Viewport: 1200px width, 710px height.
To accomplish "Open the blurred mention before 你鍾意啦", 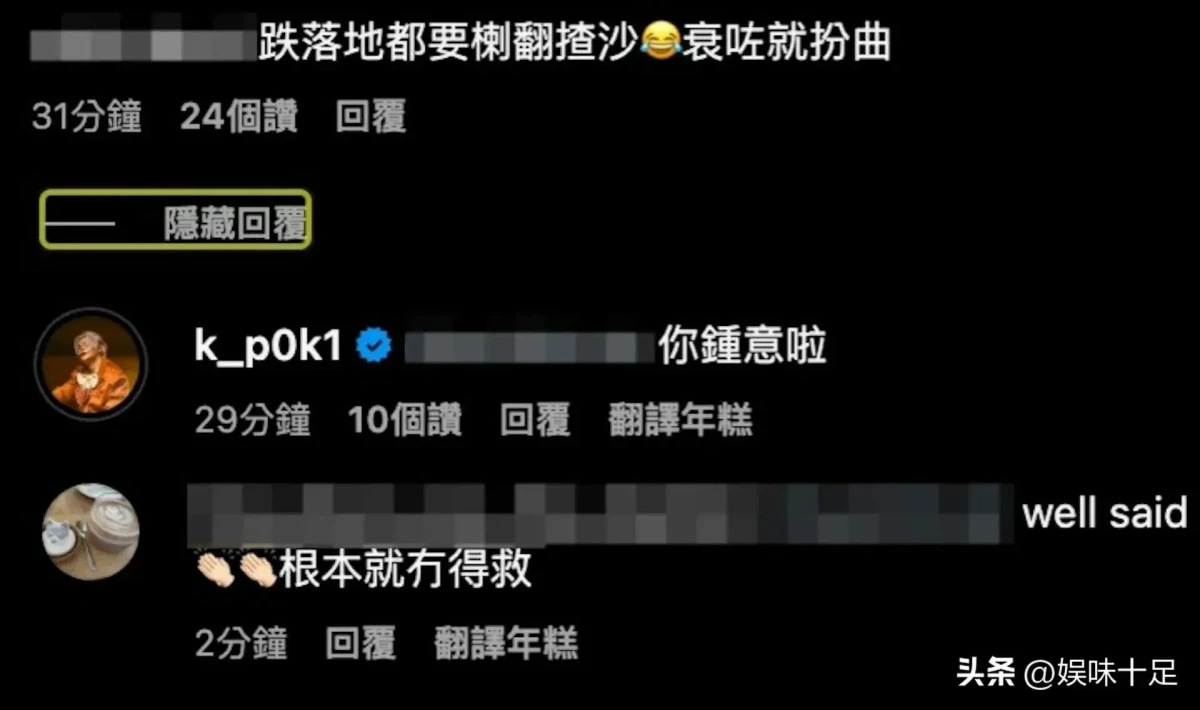I will click(x=529, y=348).
